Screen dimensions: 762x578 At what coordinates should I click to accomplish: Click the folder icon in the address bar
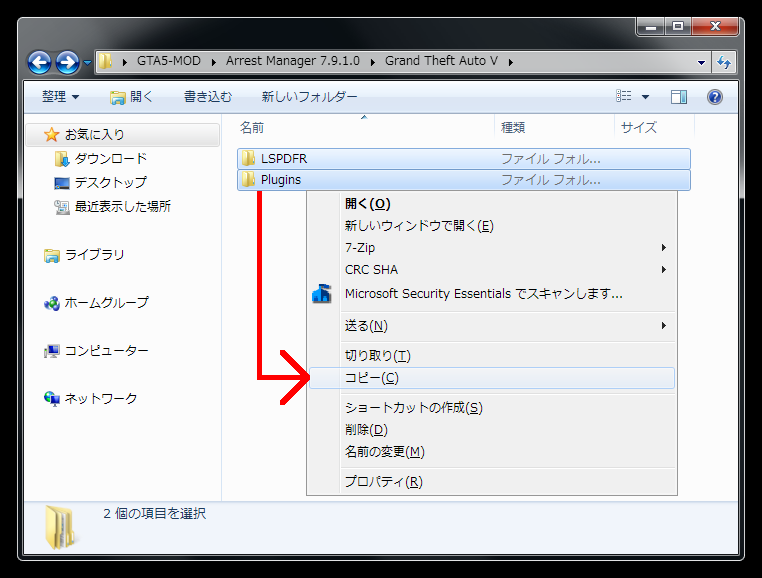[105, 61]
